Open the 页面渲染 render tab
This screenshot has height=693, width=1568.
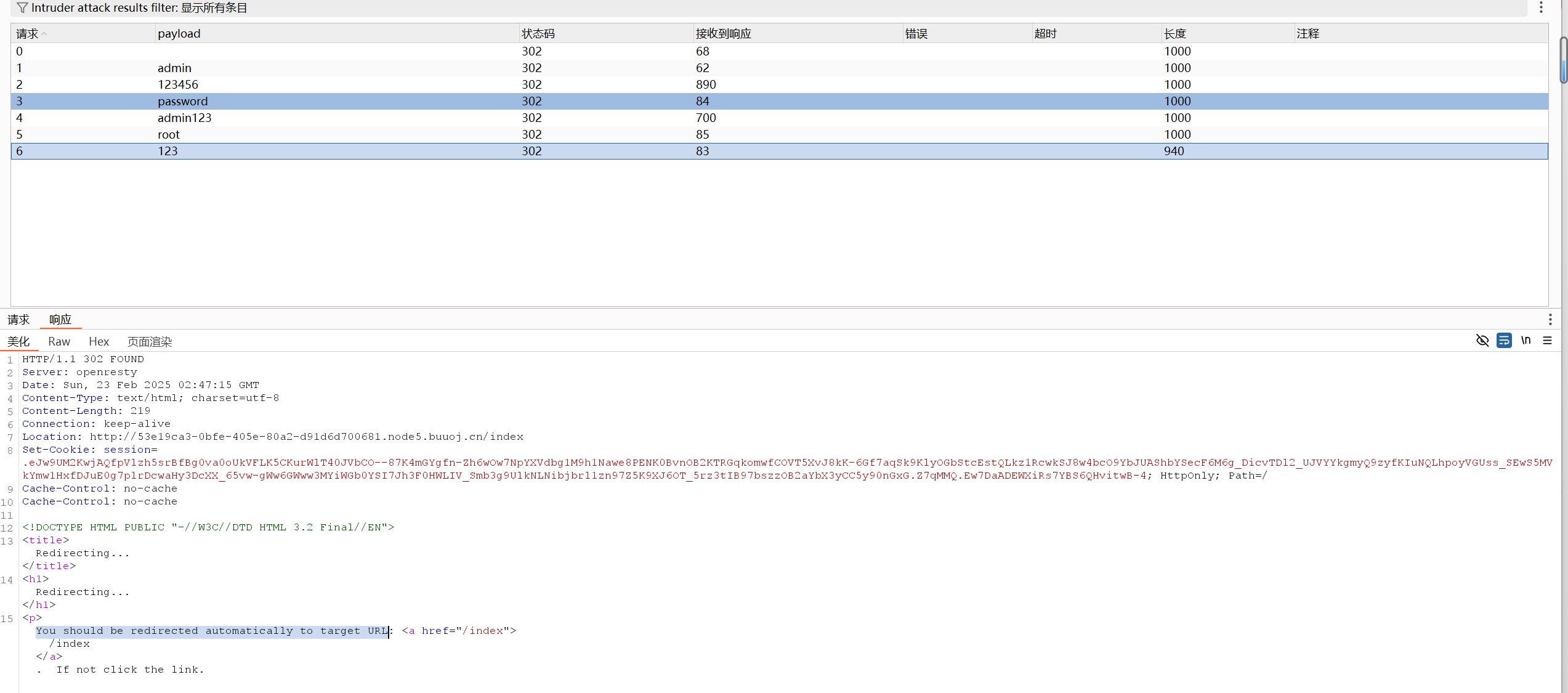[150, 342]
